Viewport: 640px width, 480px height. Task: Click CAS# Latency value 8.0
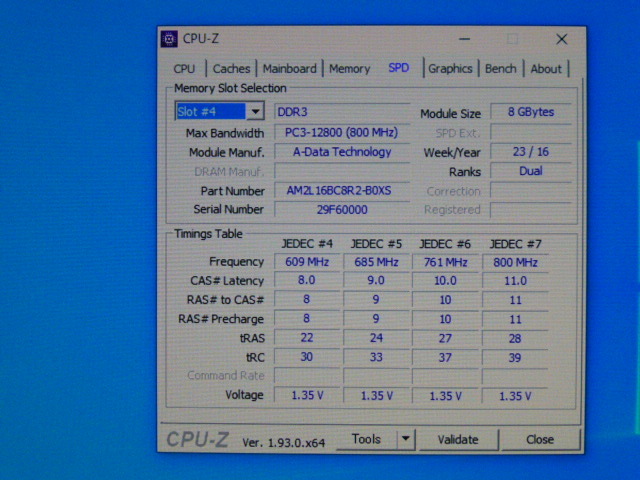(307, 280)
